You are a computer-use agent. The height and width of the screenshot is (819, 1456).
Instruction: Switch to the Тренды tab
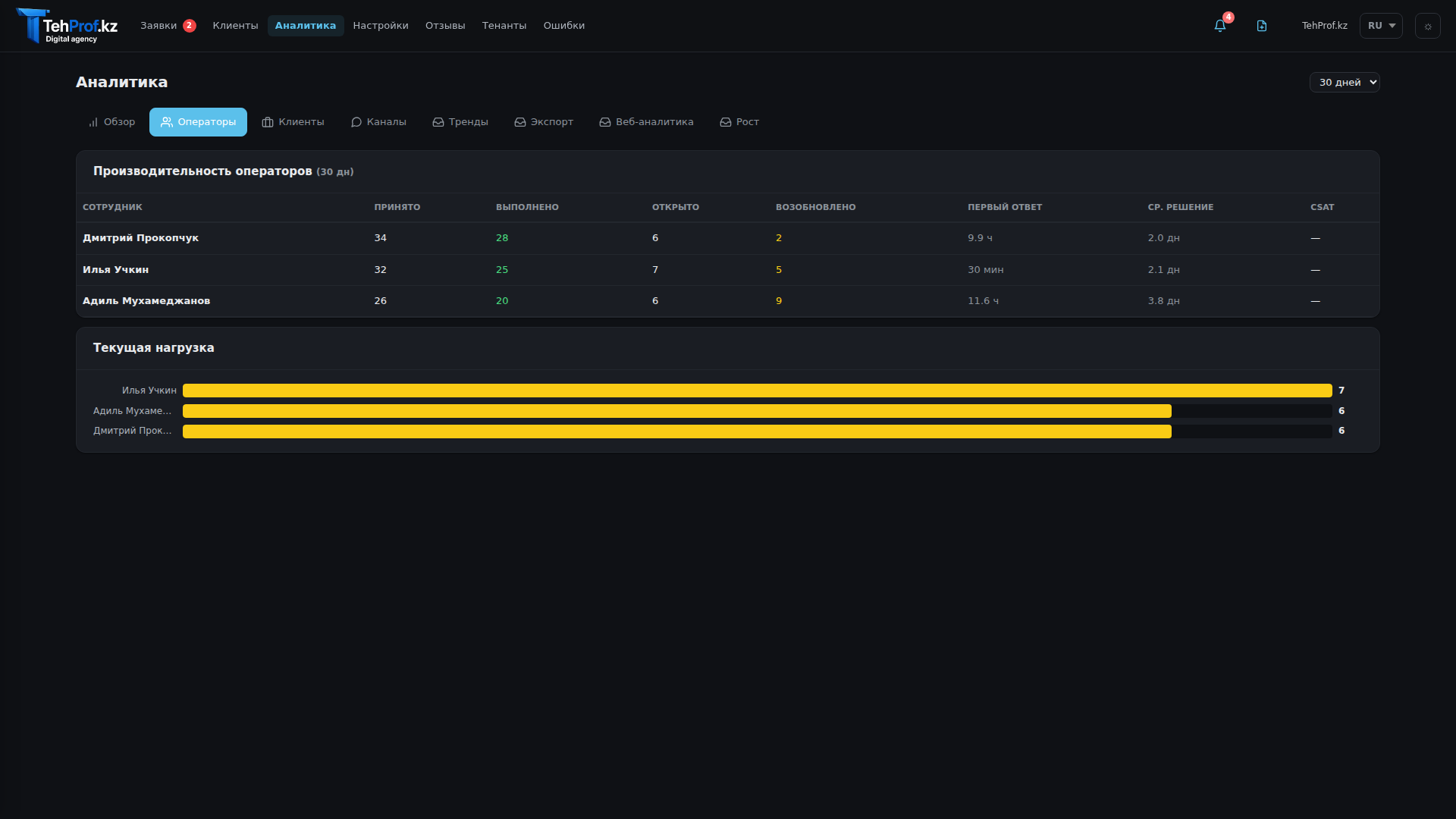click(460, 122)
